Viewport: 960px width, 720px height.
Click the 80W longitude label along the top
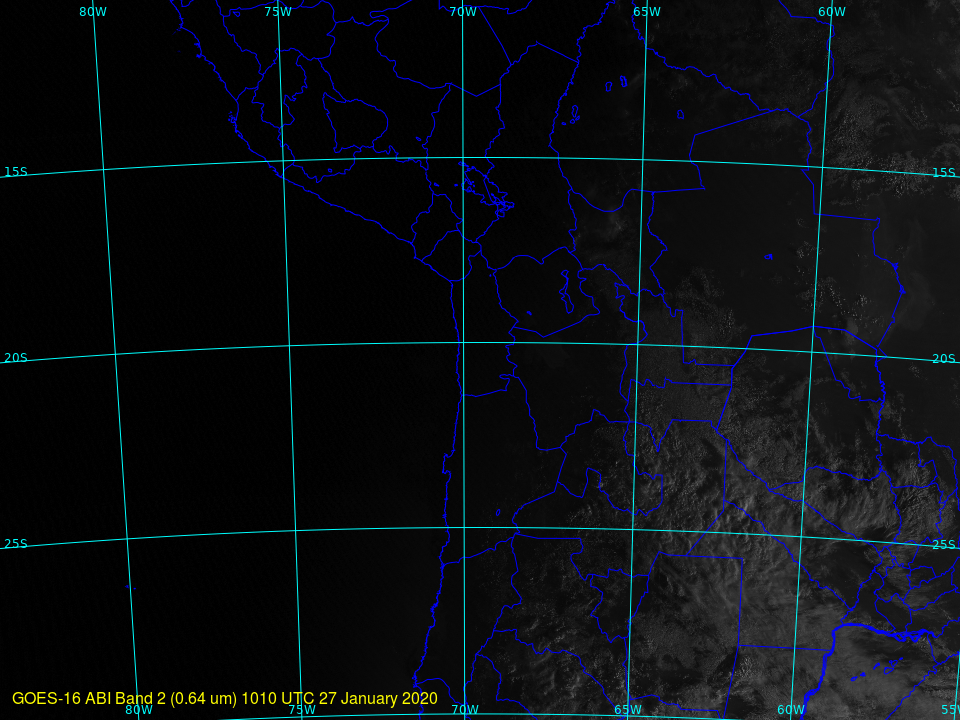pos(93,12)
